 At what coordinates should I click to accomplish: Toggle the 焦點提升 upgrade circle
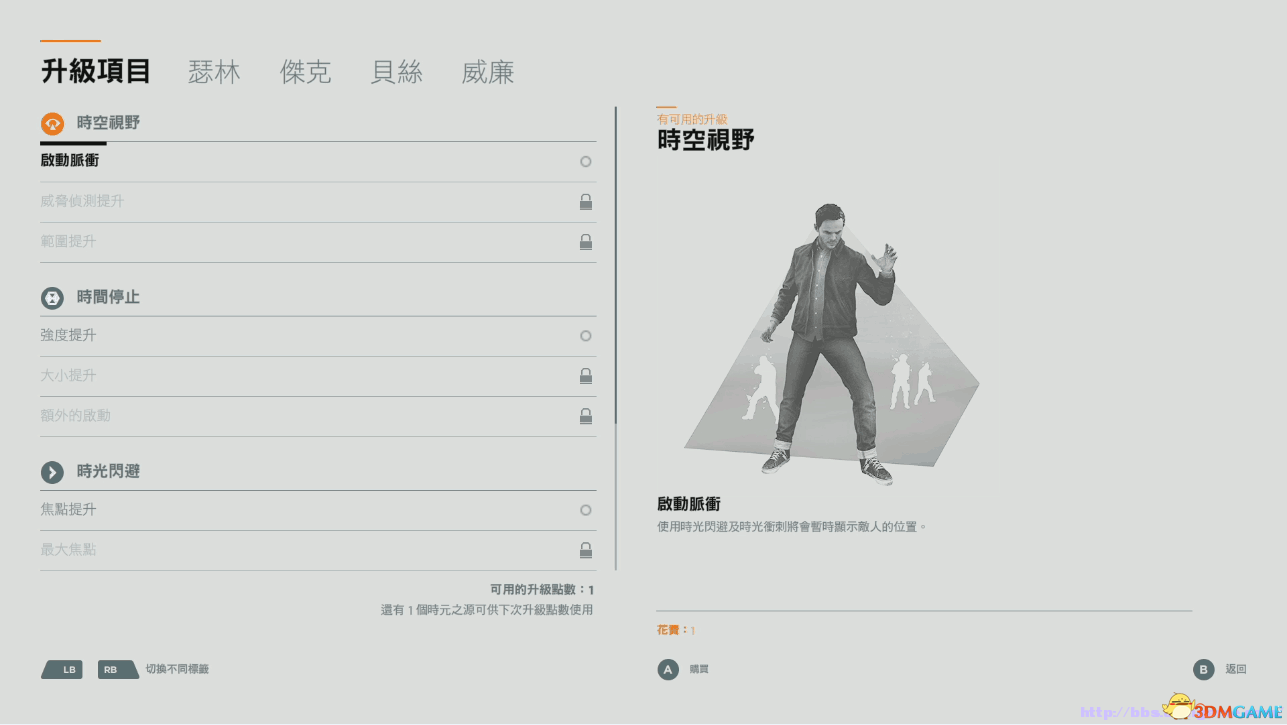click(x=586, y=510)
